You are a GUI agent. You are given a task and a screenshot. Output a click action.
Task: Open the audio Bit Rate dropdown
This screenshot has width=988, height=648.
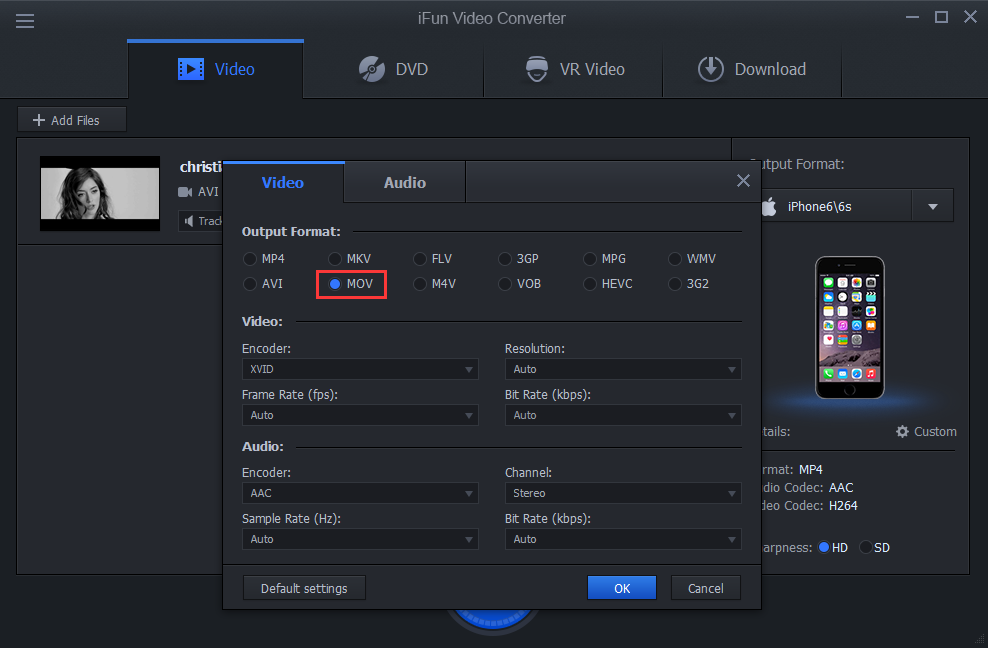[623, 539]
